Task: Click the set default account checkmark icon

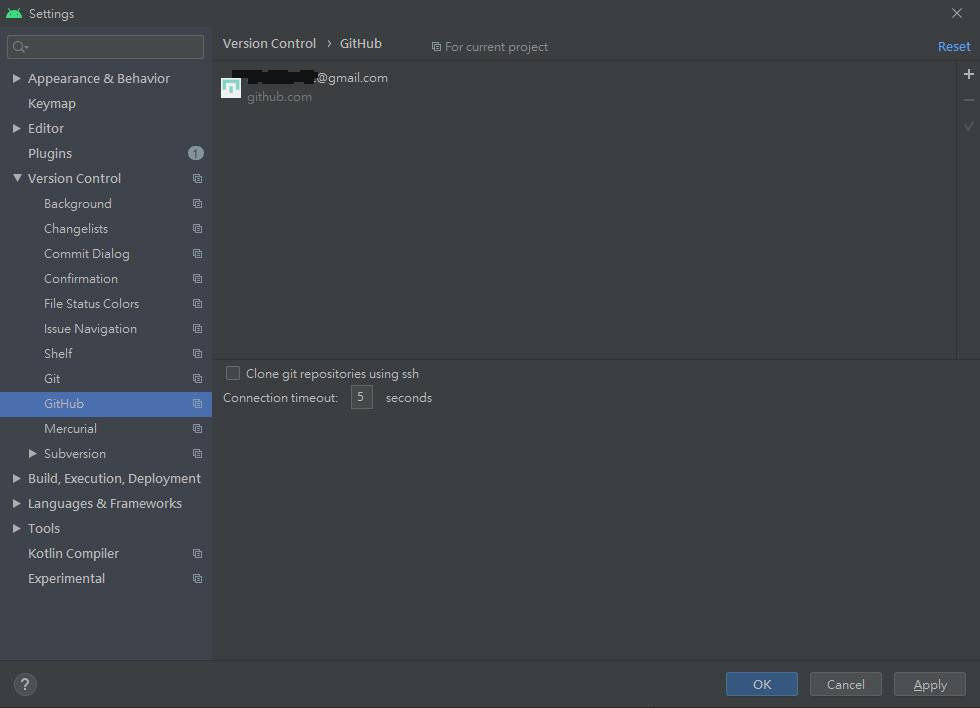Action: (x=968, y=126)
